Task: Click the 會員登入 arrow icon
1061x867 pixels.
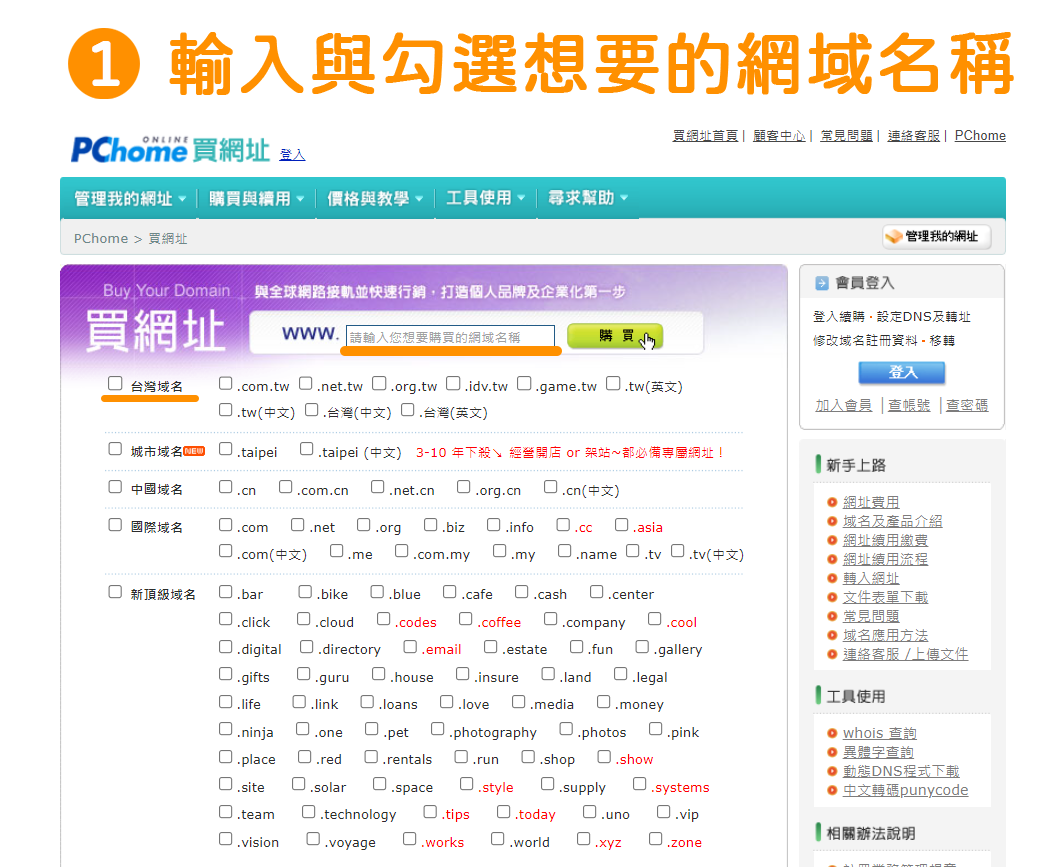Action: coord(821,284)
